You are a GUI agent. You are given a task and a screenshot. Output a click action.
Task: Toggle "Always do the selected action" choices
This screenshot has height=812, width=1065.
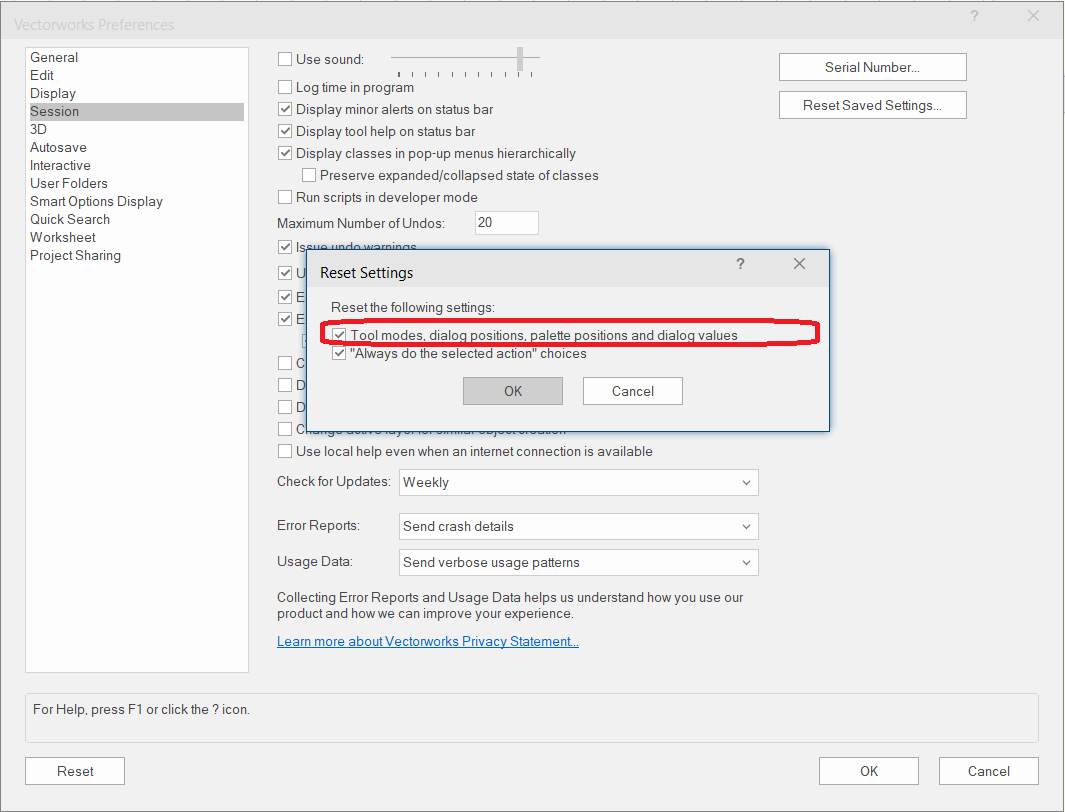340,353
